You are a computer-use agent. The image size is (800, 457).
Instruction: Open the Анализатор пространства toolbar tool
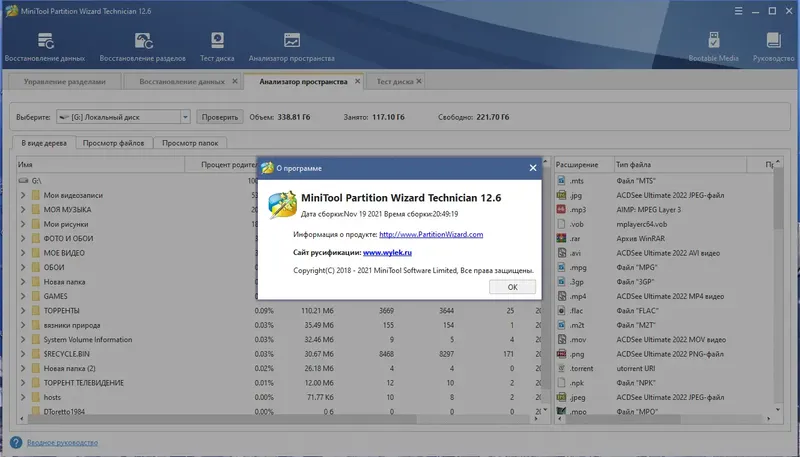(x=292, y=47)
